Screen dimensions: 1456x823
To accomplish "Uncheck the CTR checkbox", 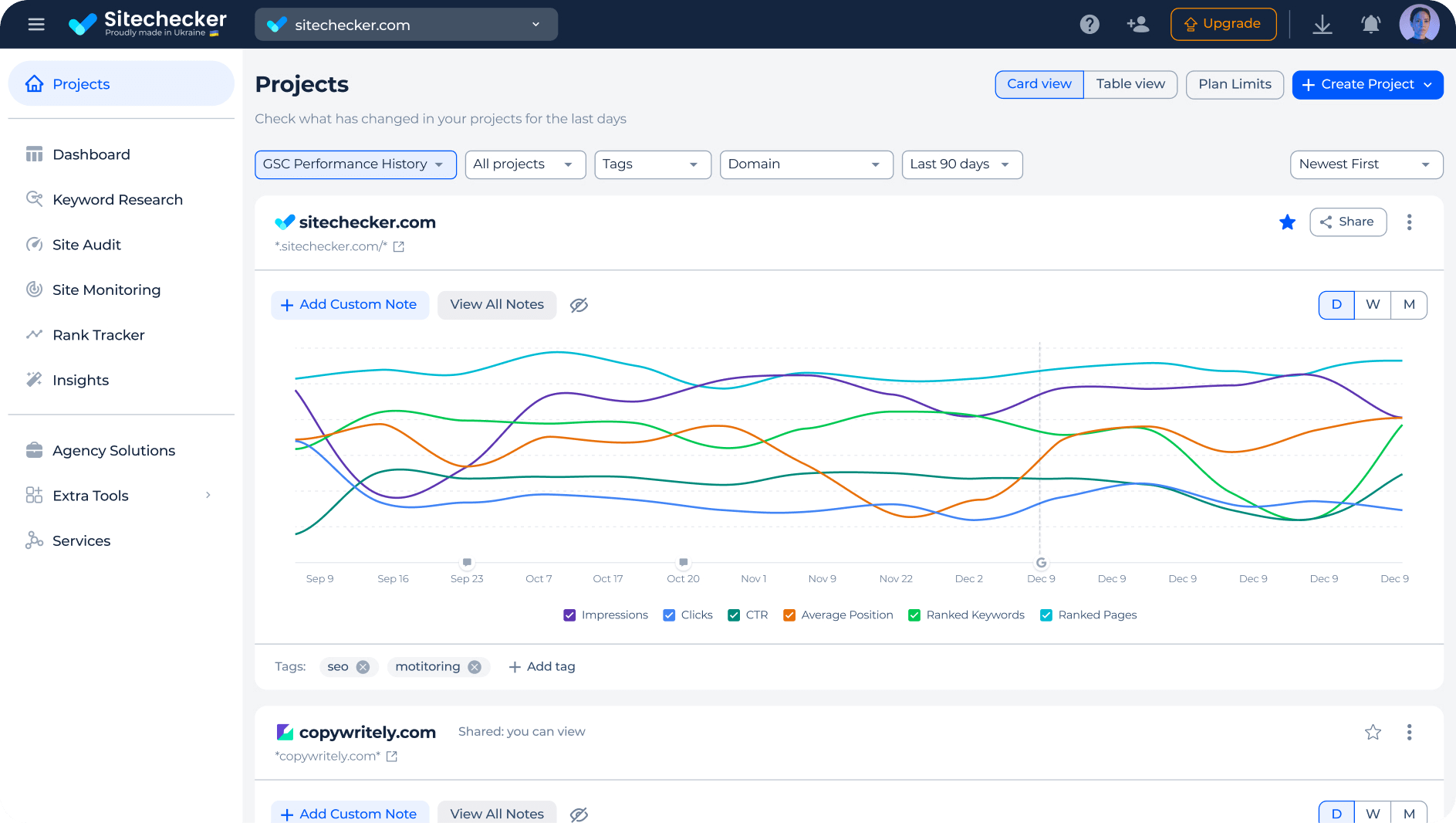I will coord(734,615).
